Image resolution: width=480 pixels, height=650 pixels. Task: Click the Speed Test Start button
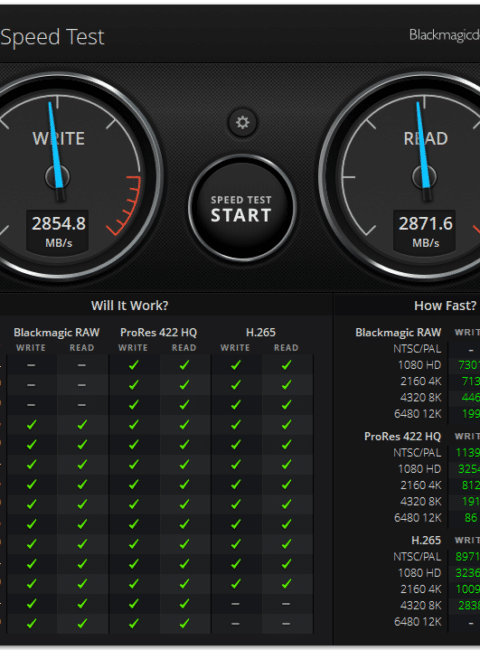pos(242,208)
